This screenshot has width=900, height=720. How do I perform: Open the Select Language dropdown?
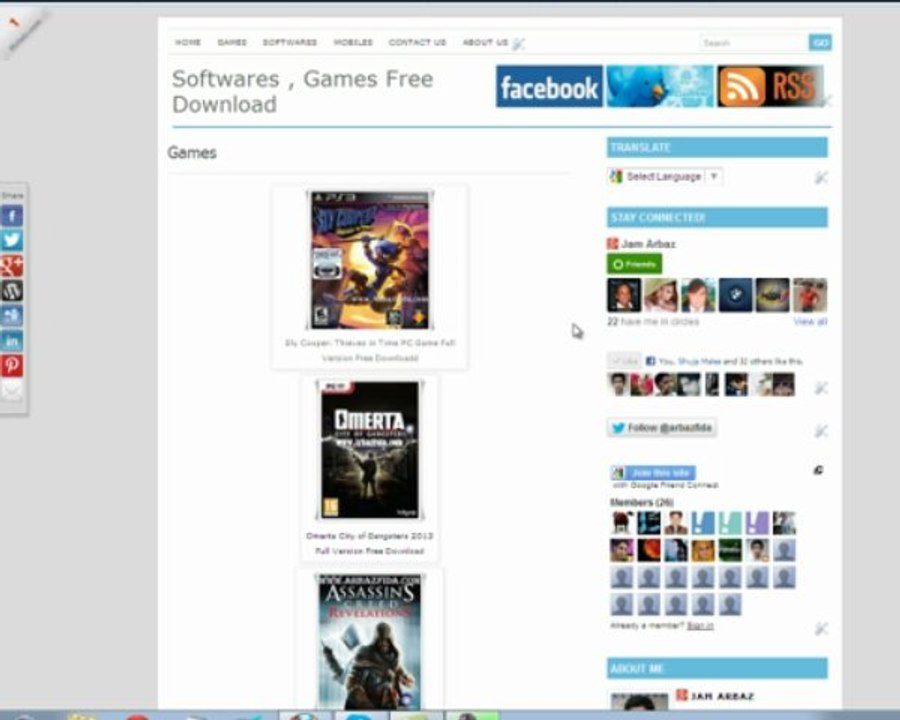pyautogui.click(x=665, y=176)
